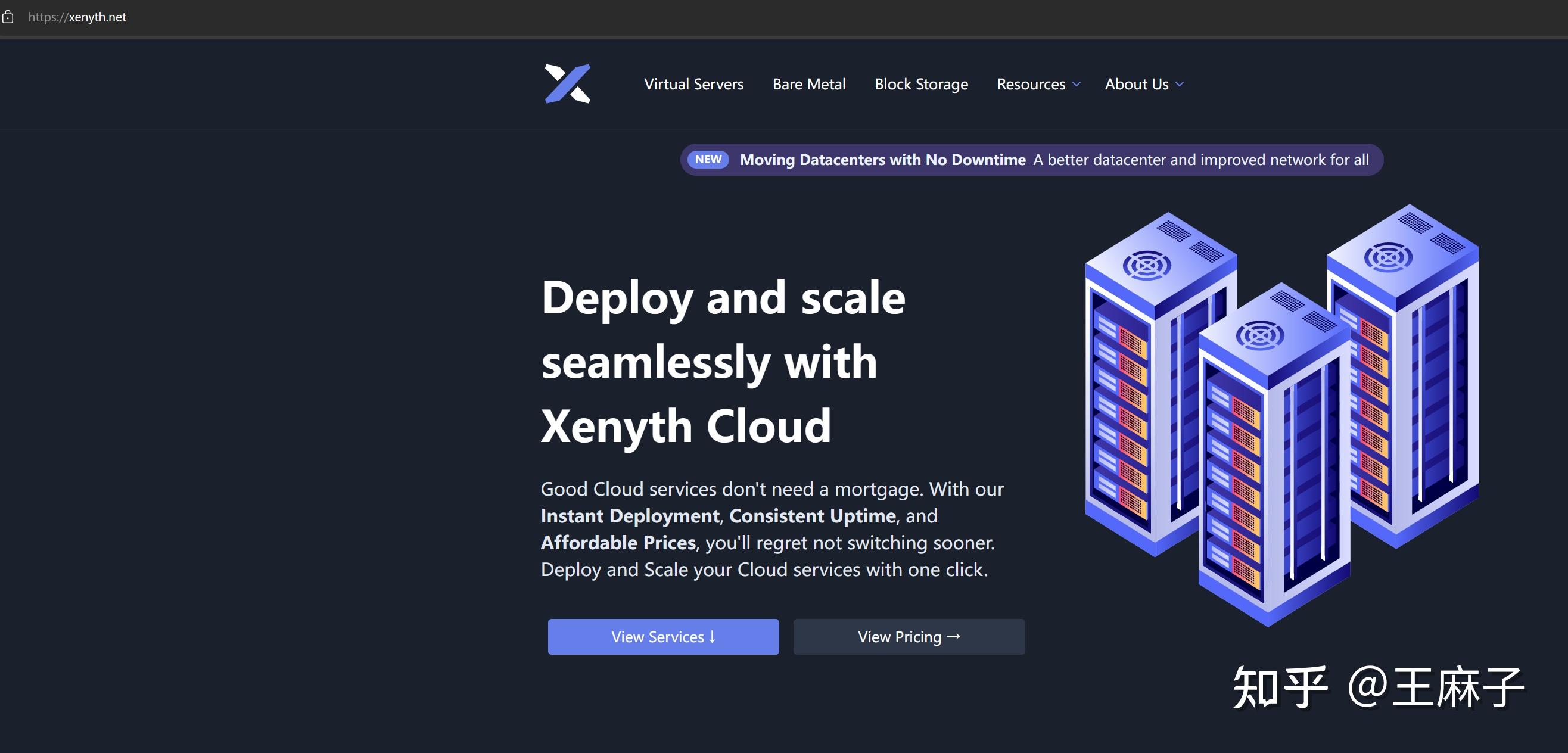Click the View Services button
This screenshot has width=1568, height=753.
(664, 637)
